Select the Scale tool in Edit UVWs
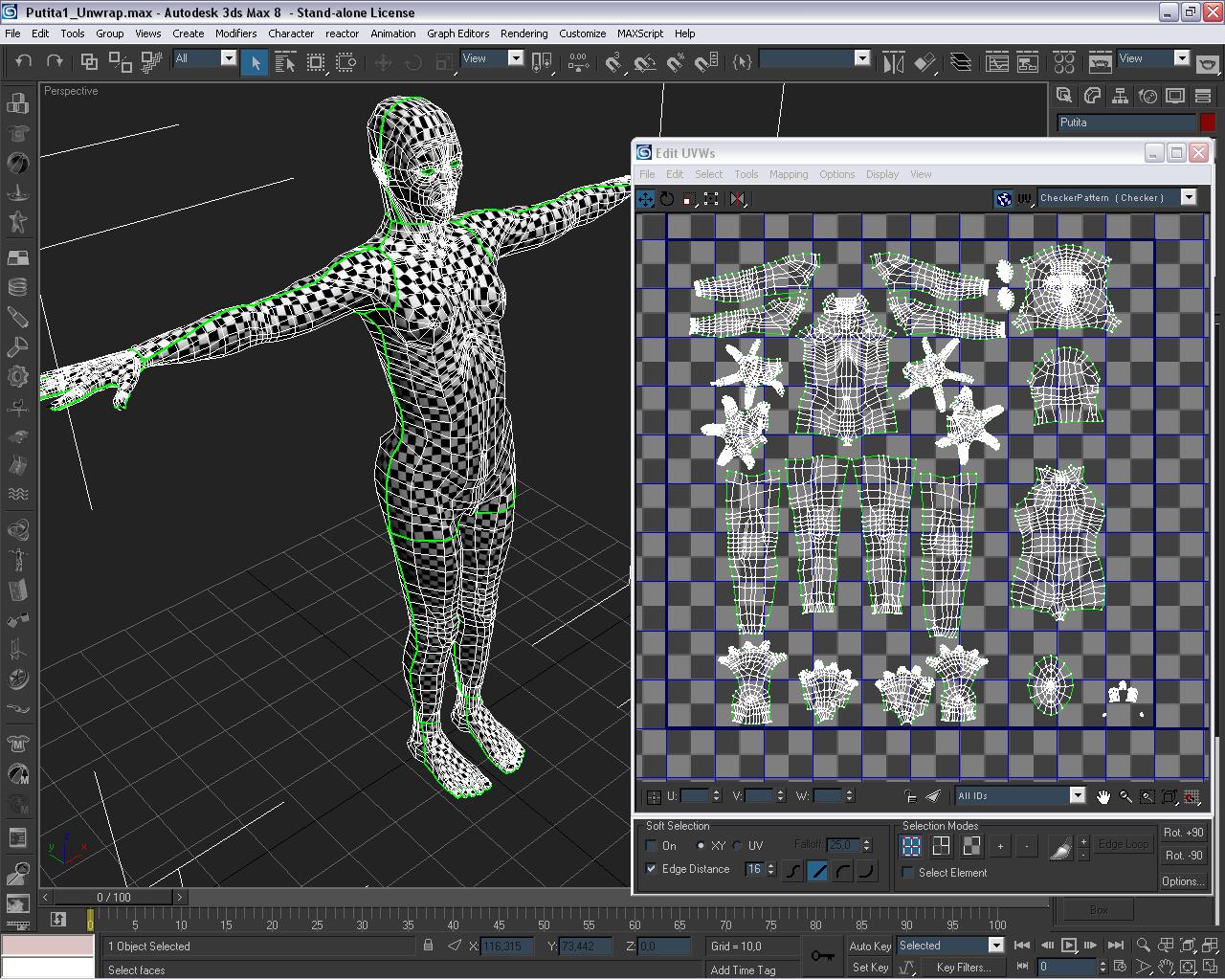1225x980 pixels. click(688, 199)
